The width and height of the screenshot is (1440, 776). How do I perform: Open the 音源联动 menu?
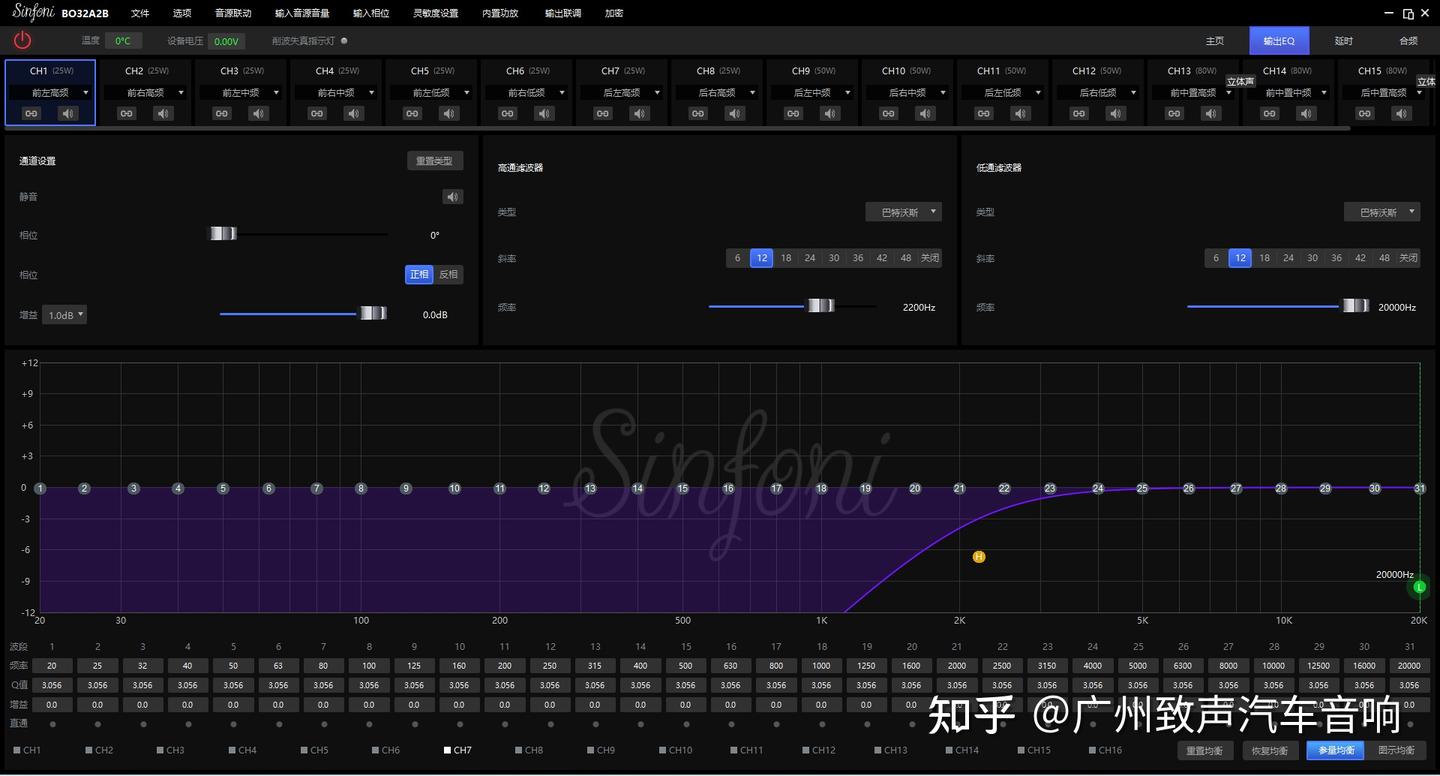click(233, 13)
